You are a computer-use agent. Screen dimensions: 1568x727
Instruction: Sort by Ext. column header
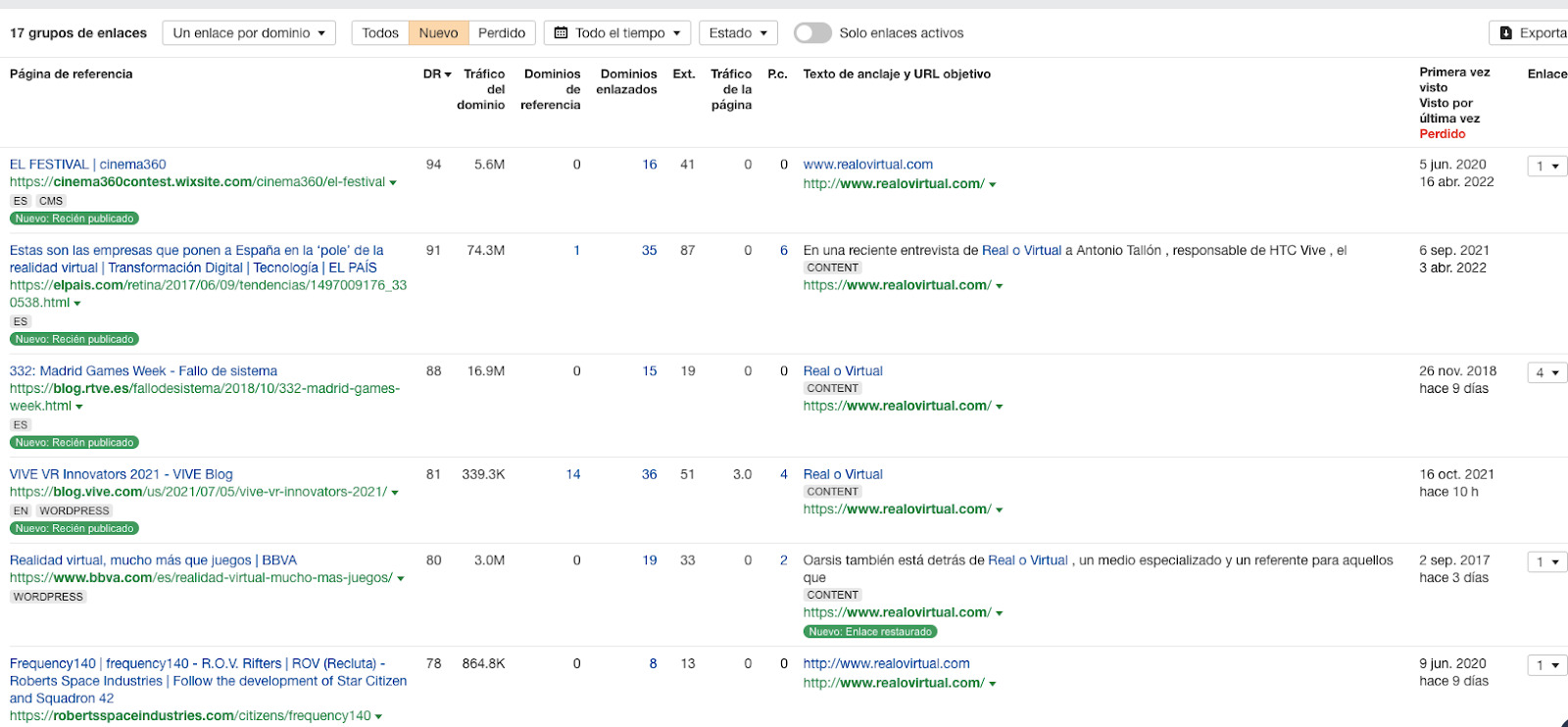(684, 73)
